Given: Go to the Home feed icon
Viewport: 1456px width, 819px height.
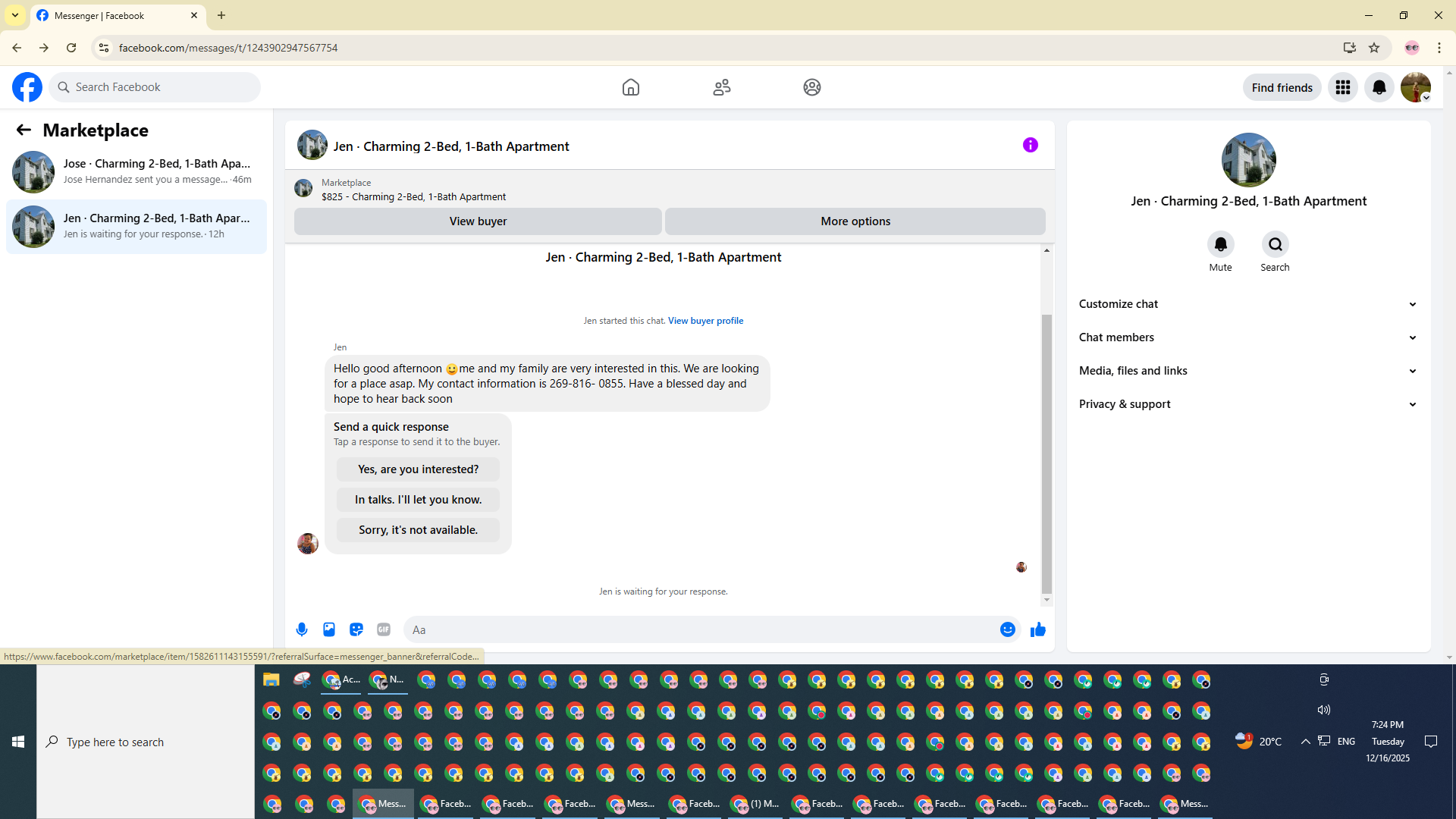Looking at the screenshot, I should tap(630, 87).
